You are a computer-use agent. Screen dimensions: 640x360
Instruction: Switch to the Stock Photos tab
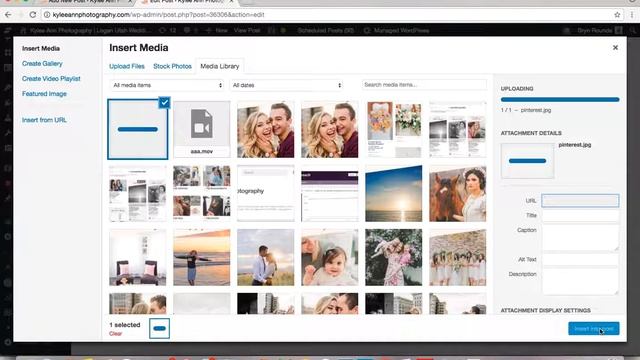[x=172, y=66]
